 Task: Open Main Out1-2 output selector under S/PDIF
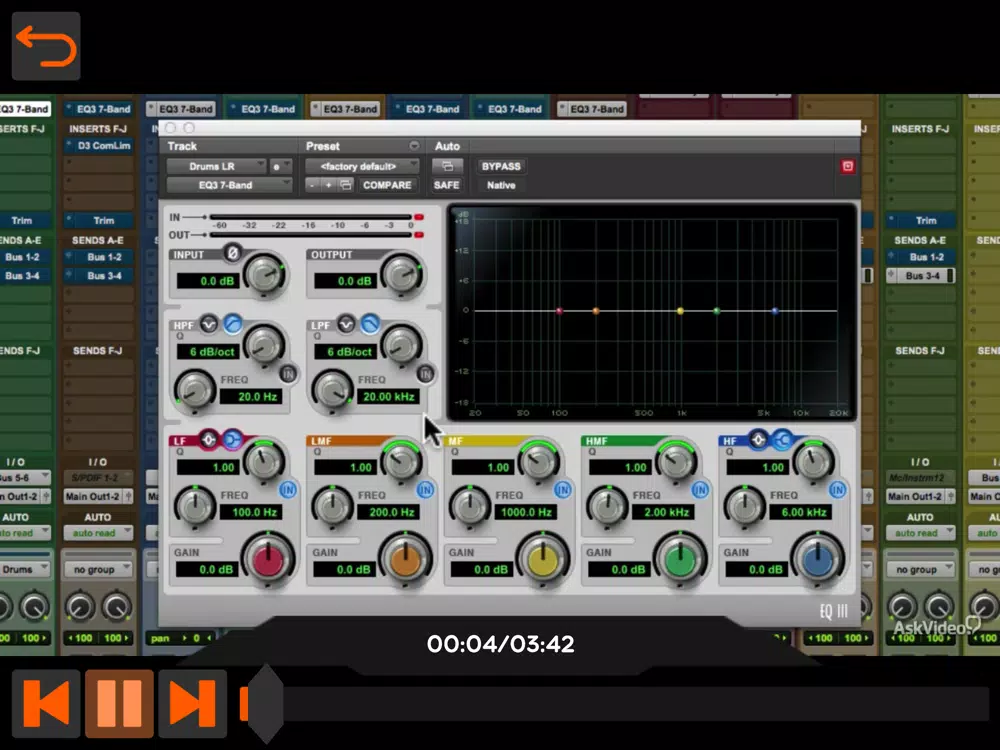(x=98, y=496)
